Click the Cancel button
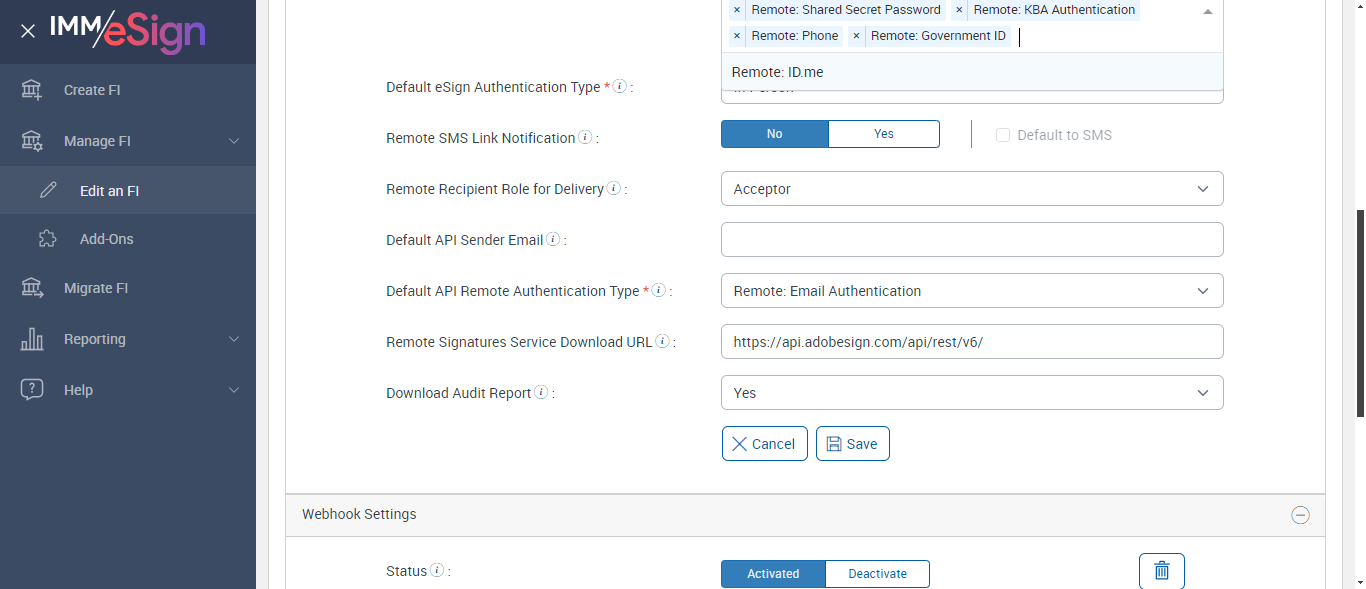This screenshot has height=589, width=1366. (x=764, y=444)
